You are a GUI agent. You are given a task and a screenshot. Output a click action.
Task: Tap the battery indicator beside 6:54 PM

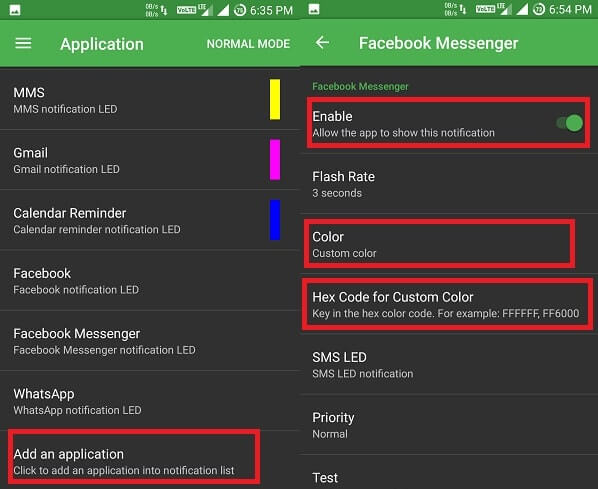pos(539,9)
